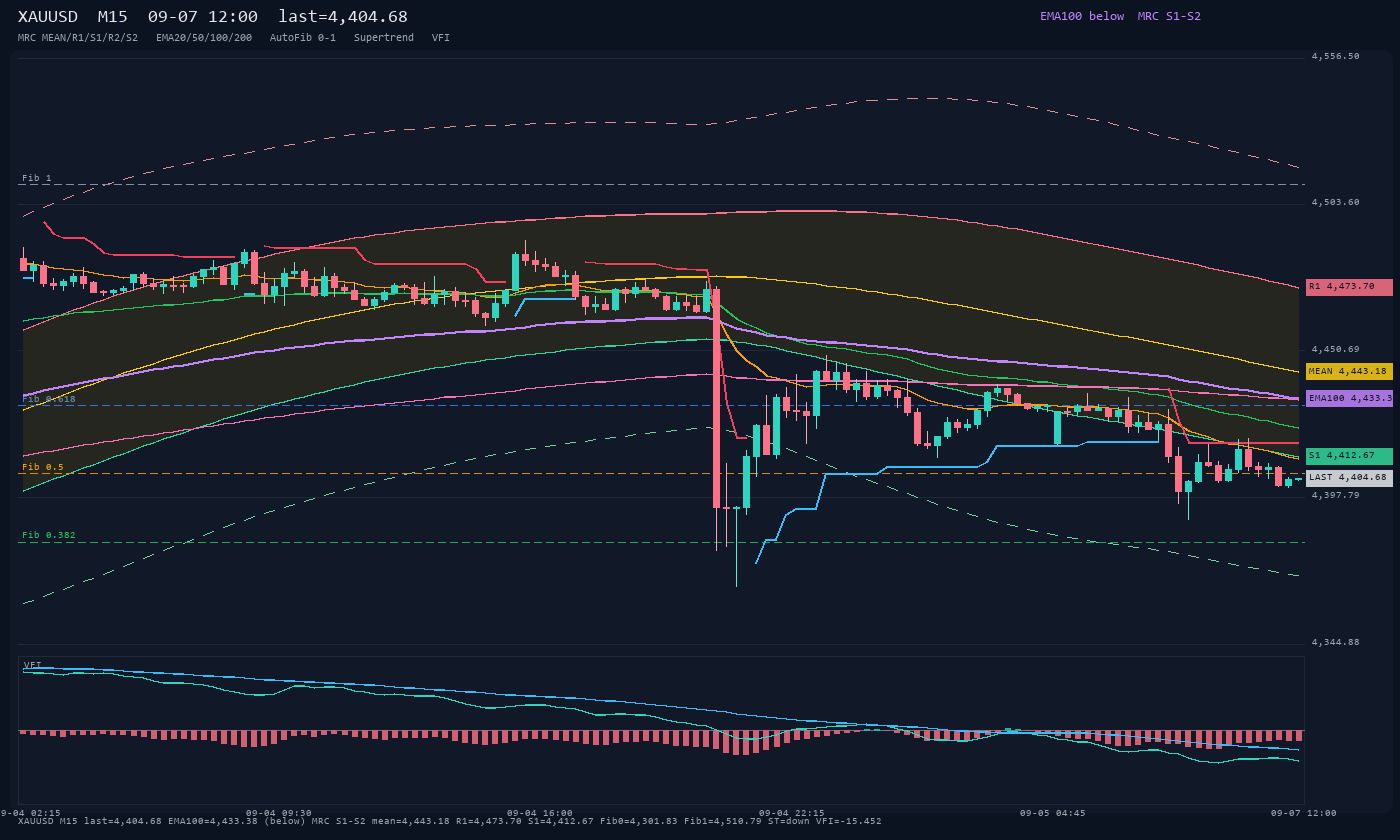Click the AutoFib 0-1 legend entry

click(303, 38)
